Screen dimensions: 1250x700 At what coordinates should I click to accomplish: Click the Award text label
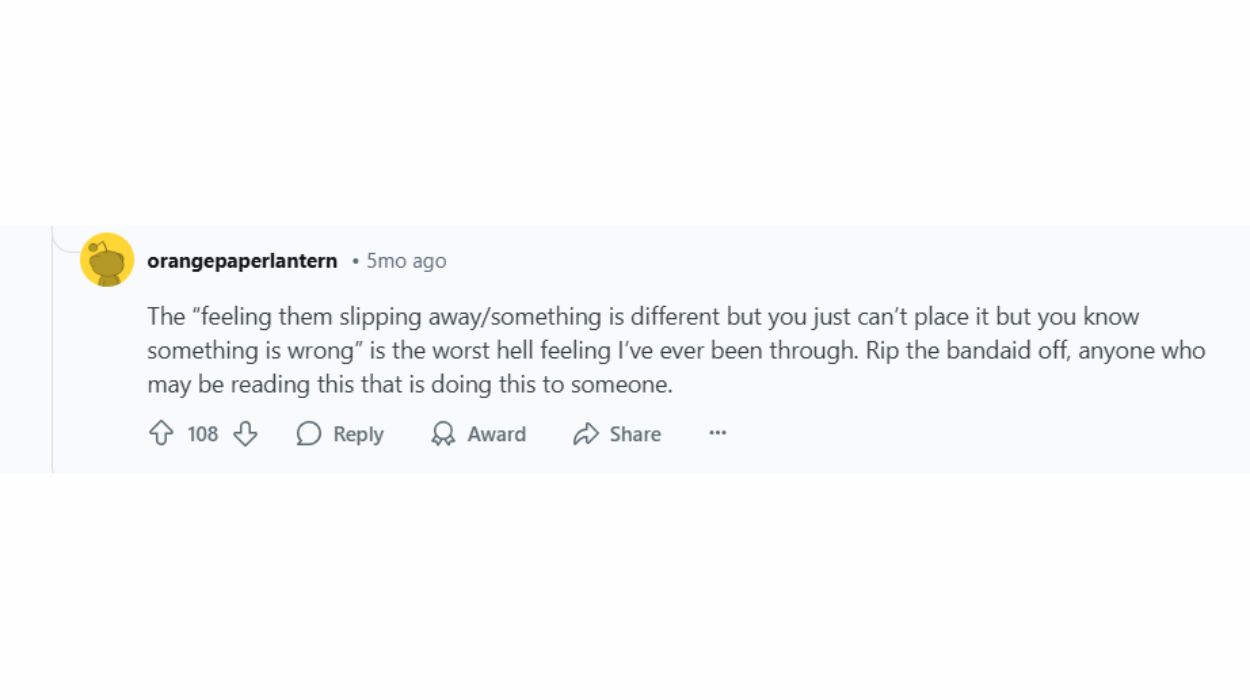[496, 434]
